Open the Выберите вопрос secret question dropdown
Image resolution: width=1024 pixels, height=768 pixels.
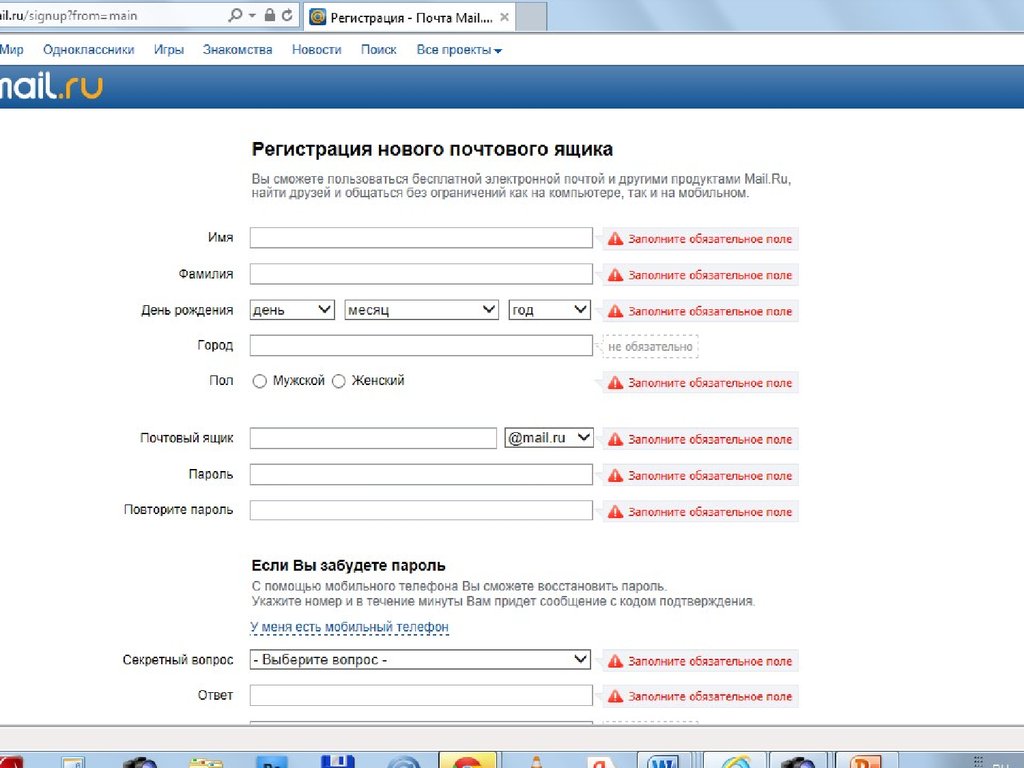point(420,660)
